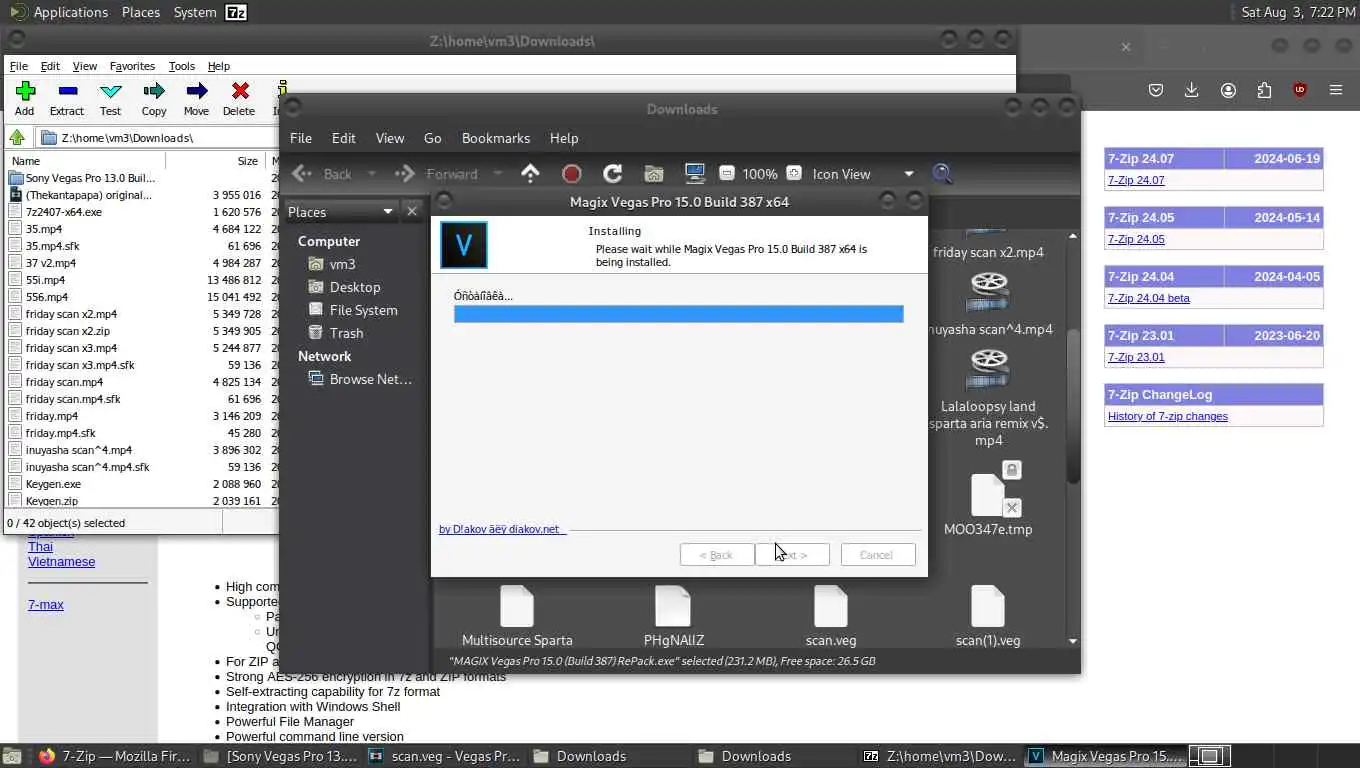Open the Tools menu in 7-Zip

pos(182,66)
